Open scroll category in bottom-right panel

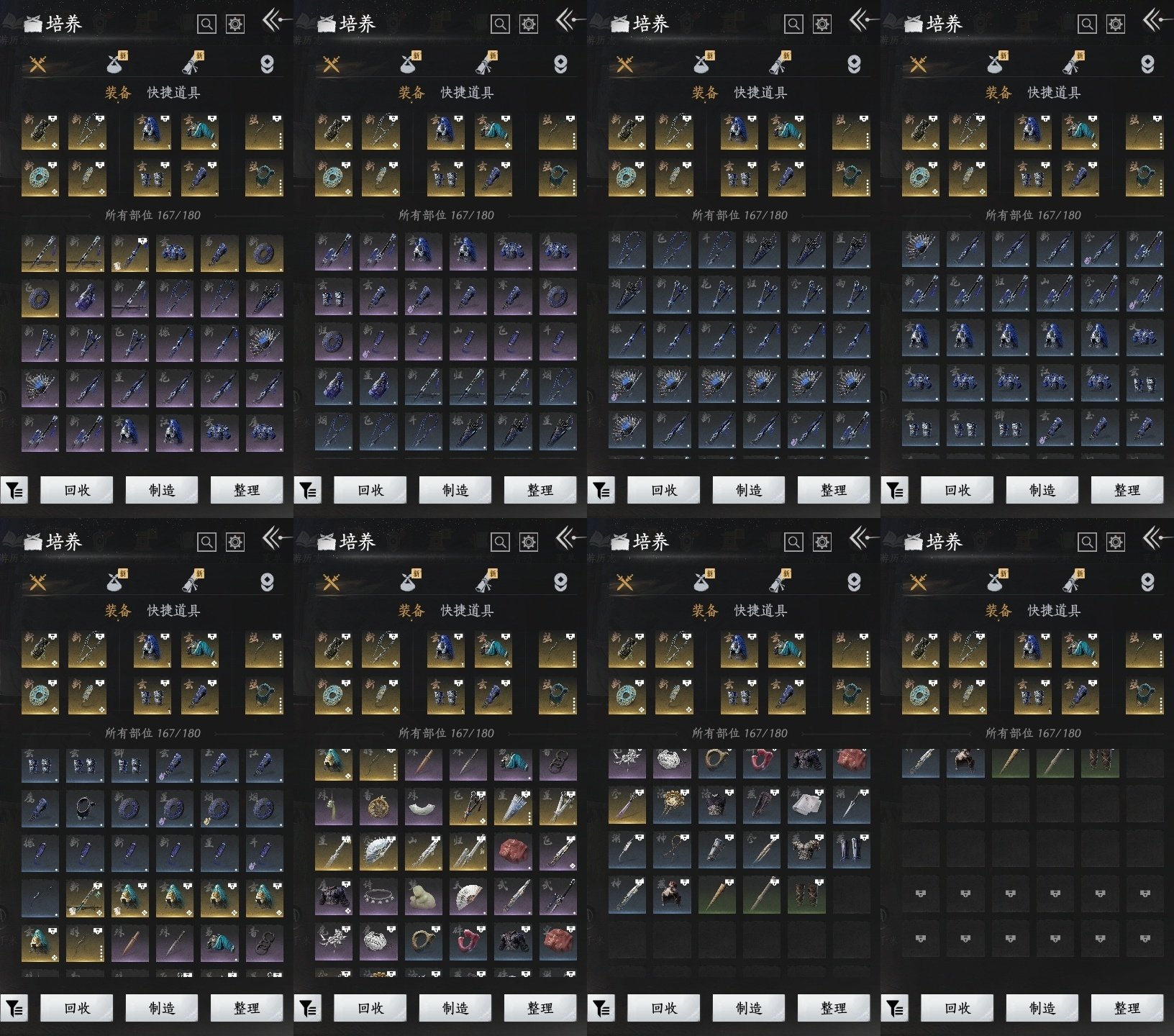pyautogui.click(x=1072, y=583)
